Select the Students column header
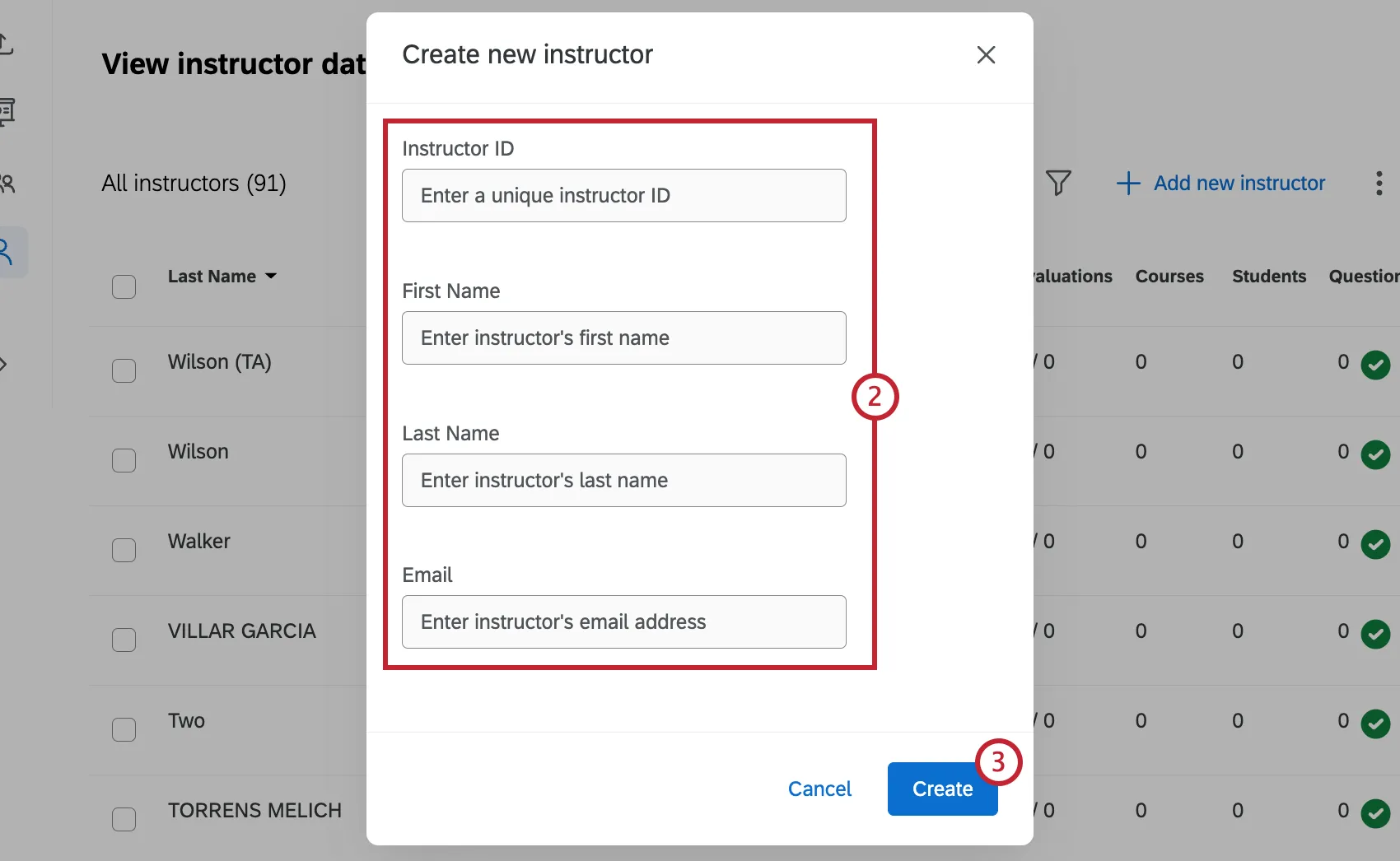Screen dimensions: 1400x861 [1268, 276]
